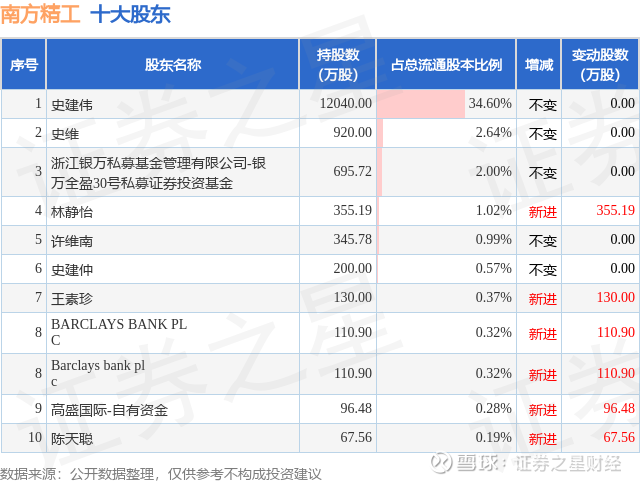Click the holdings value 12040.00

(346, 103)
